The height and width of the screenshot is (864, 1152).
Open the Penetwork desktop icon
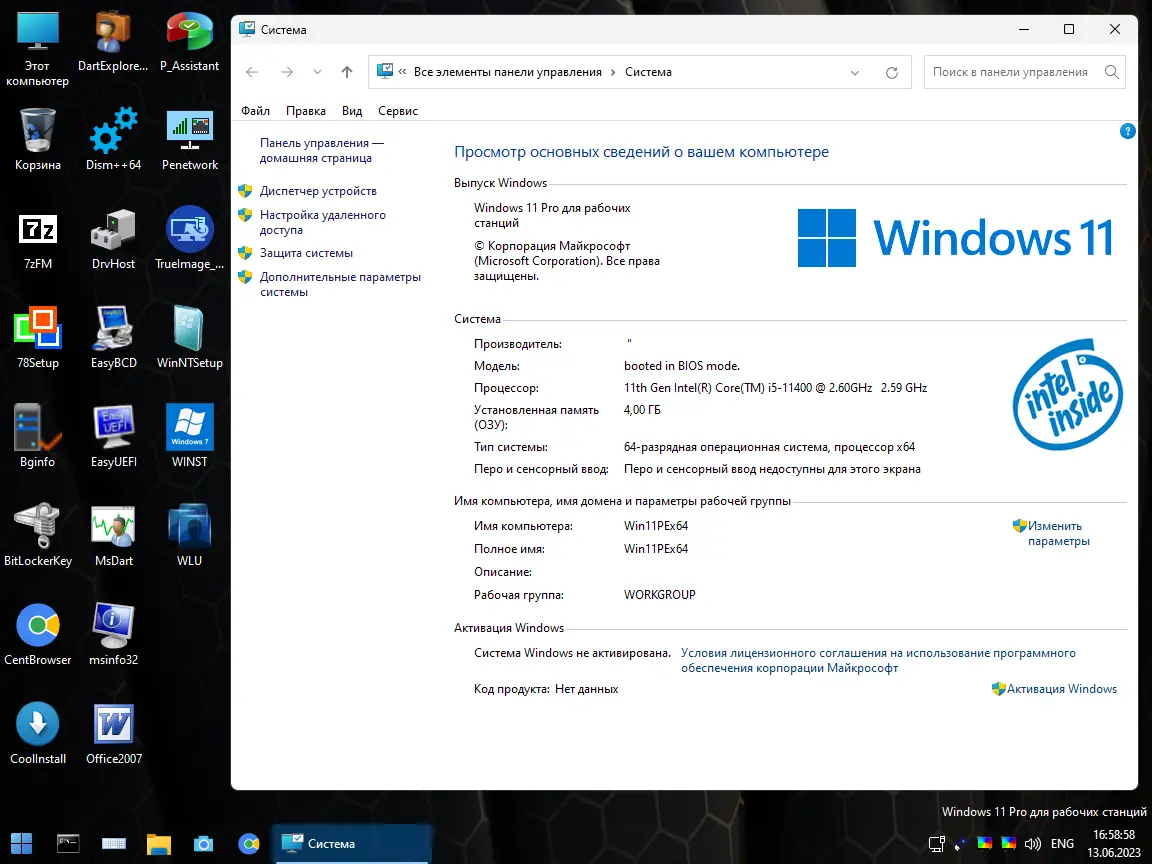pyautogui.click(x=190, y=140)
